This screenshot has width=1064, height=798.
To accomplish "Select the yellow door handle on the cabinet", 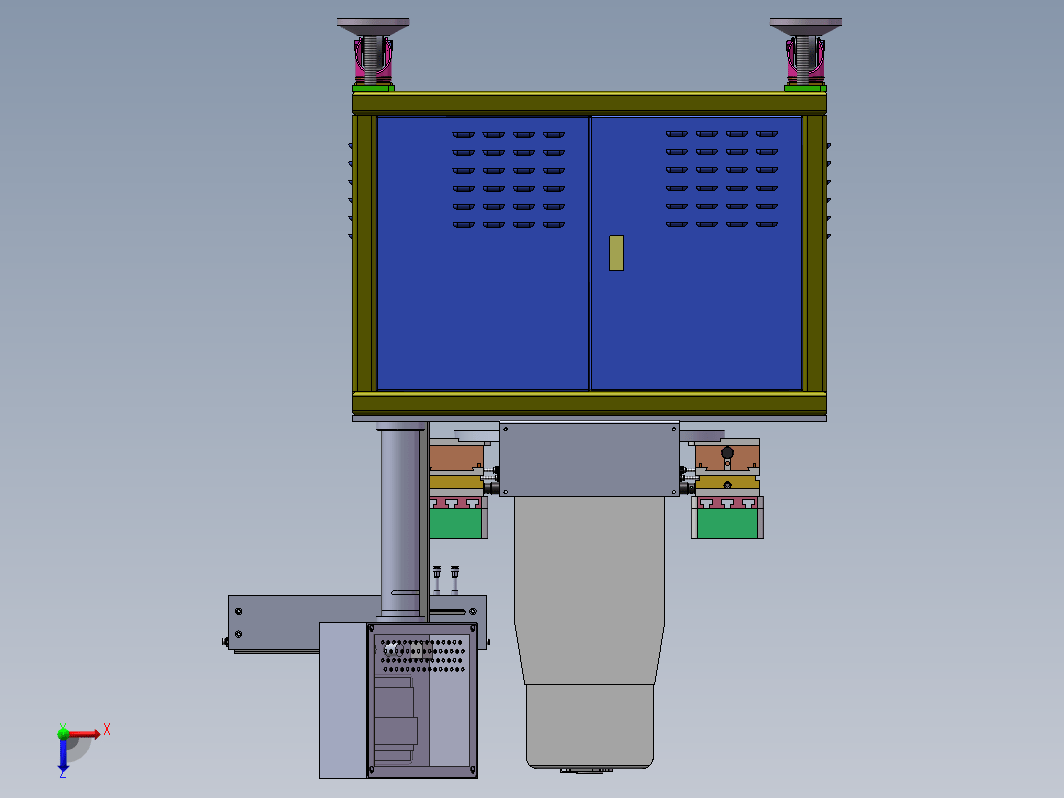I will tap(616, 253).
